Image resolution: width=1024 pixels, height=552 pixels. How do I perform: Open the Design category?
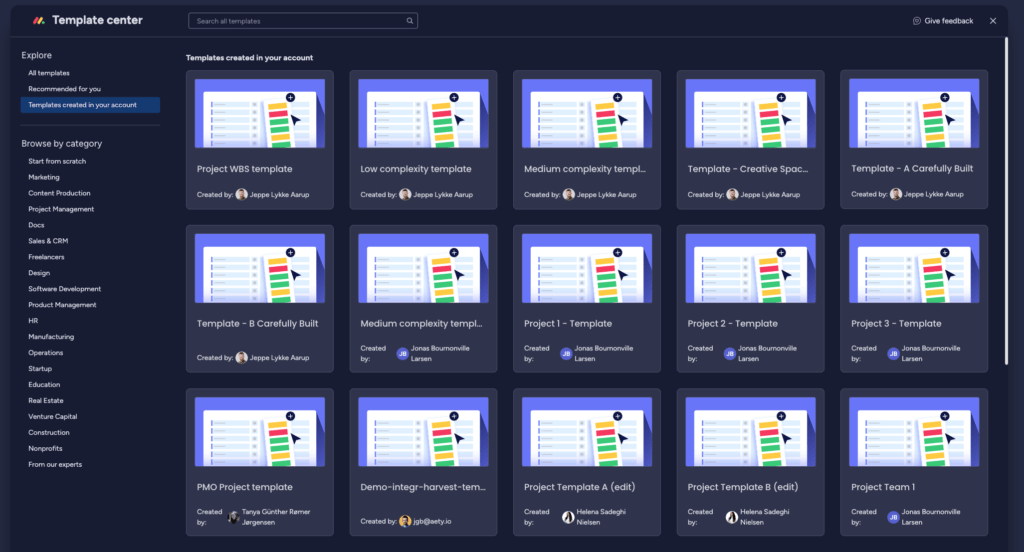39,273
